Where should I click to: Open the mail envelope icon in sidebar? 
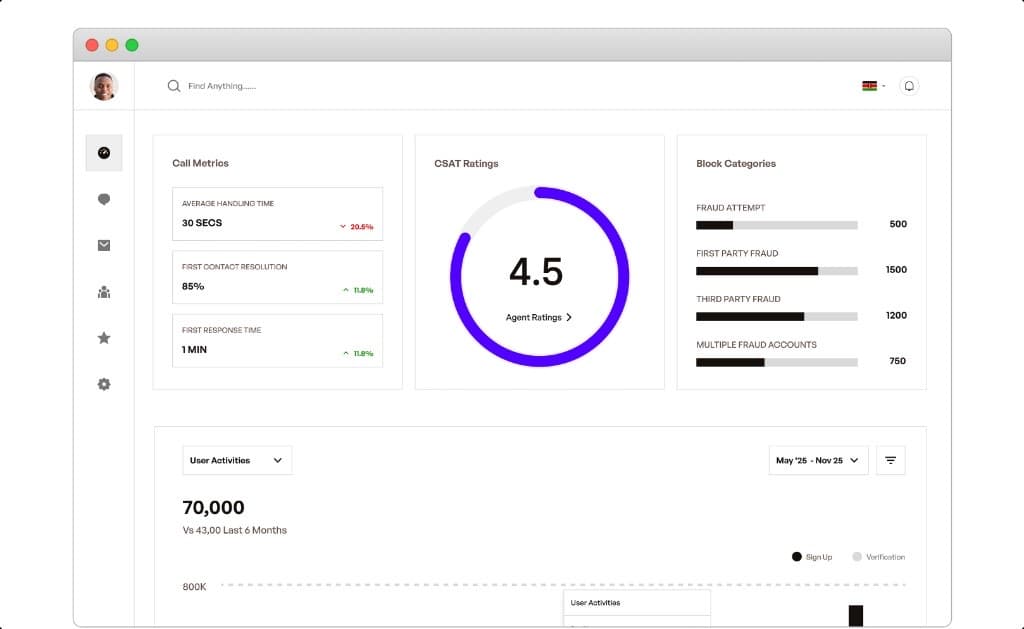click(x=104, y=245)
